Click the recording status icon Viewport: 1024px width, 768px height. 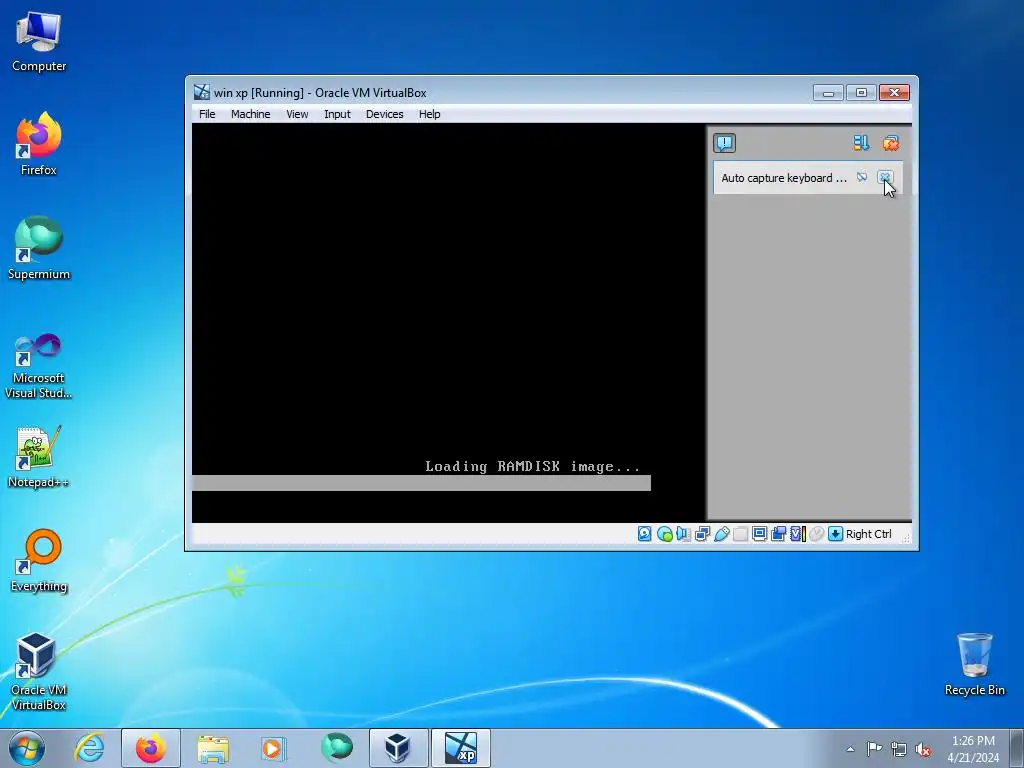click(778, 534)
